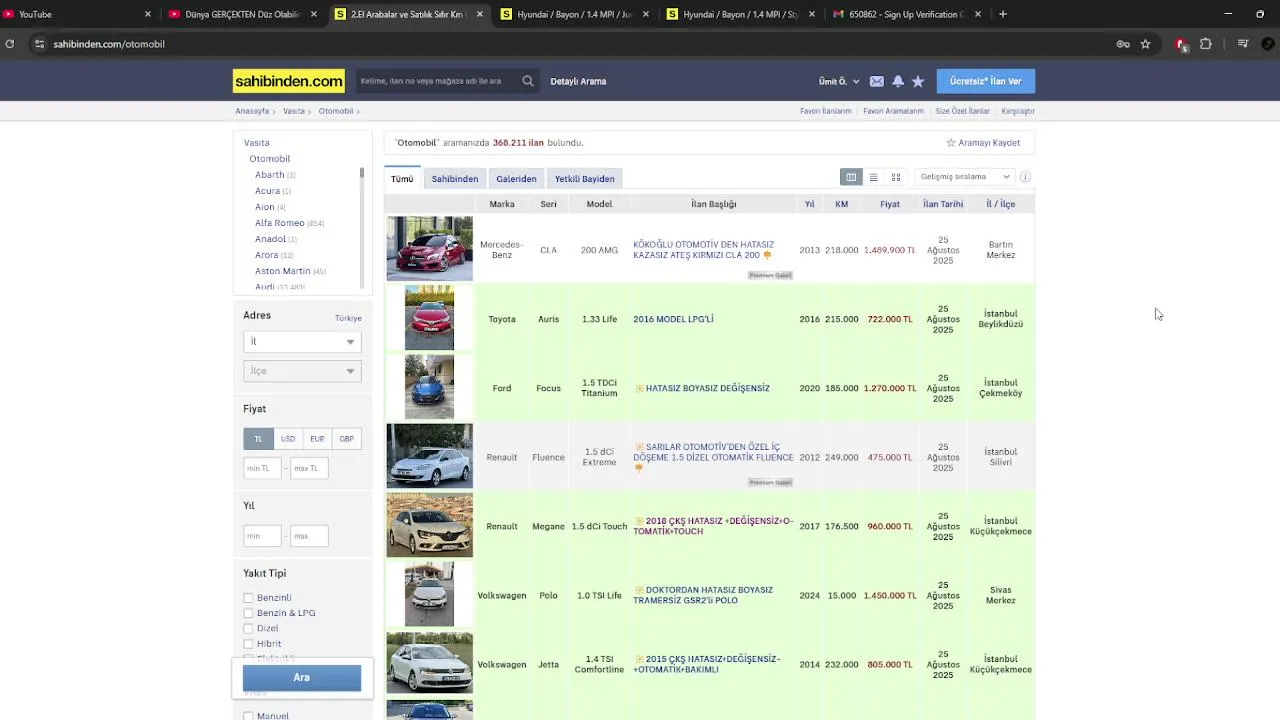Open the browser profile avatar icon
Image resolution: width=1280 pixels, height=720 pixels.
(1268, 44)
